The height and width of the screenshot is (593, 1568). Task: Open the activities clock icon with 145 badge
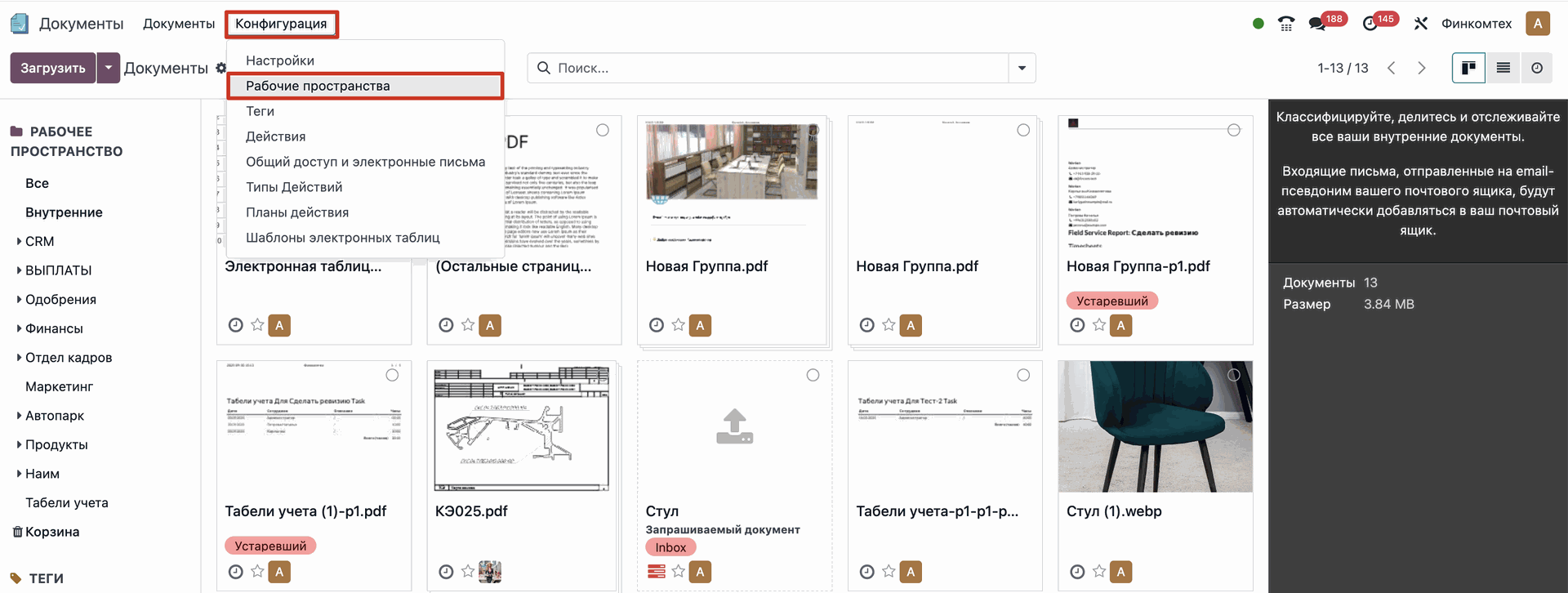click(1370, 24)
